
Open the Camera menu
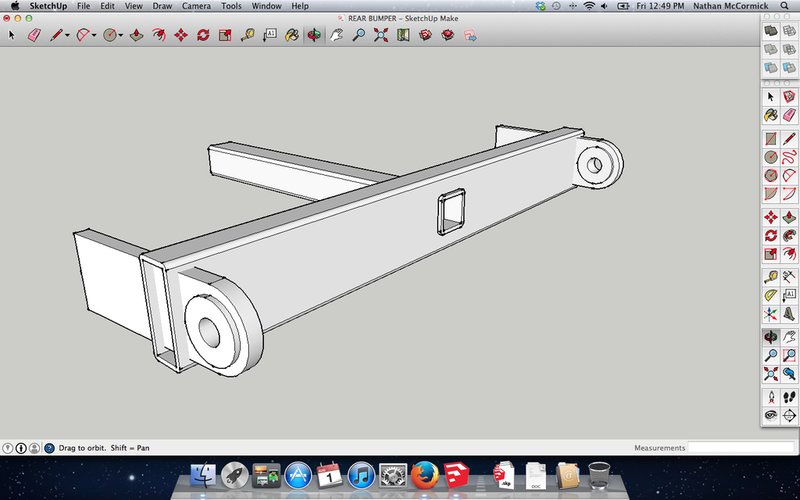point(196,6)
